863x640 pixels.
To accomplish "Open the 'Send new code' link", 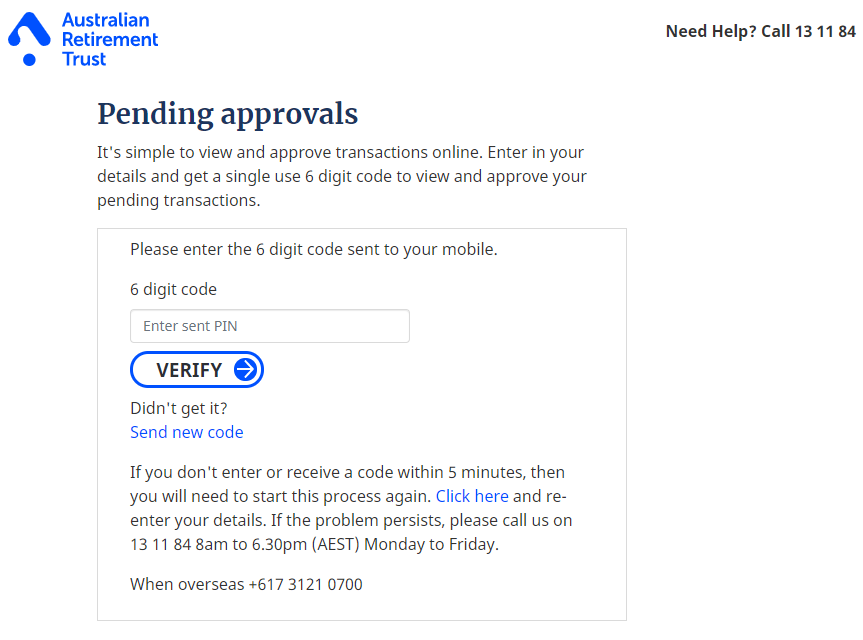I will coord(186,432).
